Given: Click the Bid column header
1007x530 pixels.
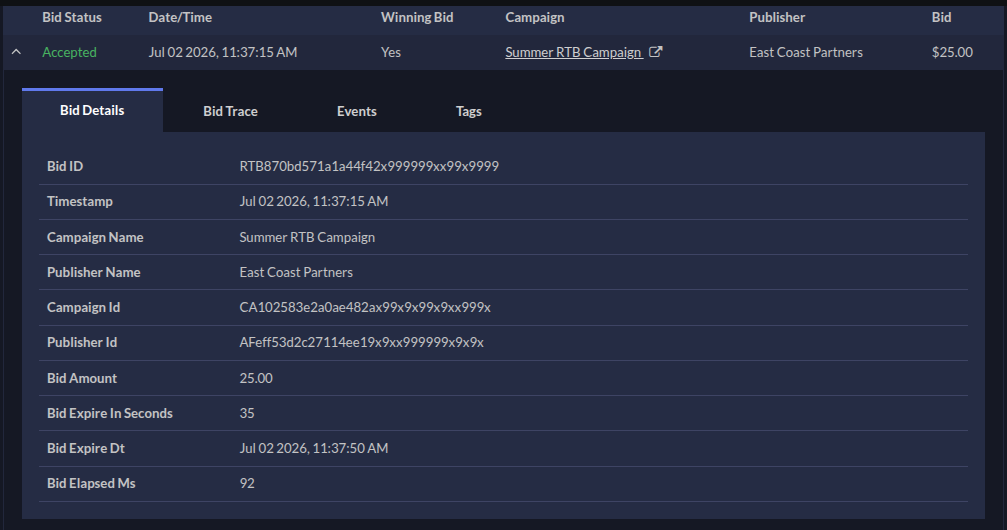Looking at the screenshot, I should pos(941,17).
